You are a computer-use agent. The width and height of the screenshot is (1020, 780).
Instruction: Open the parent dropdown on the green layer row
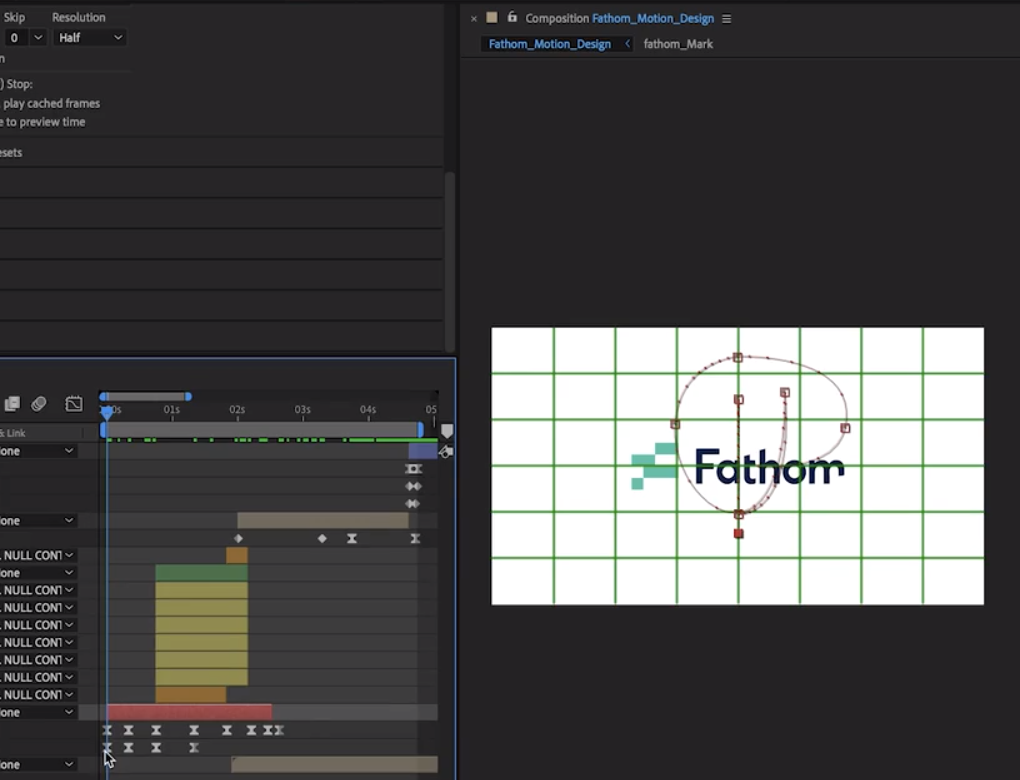[x=38, y=573]
